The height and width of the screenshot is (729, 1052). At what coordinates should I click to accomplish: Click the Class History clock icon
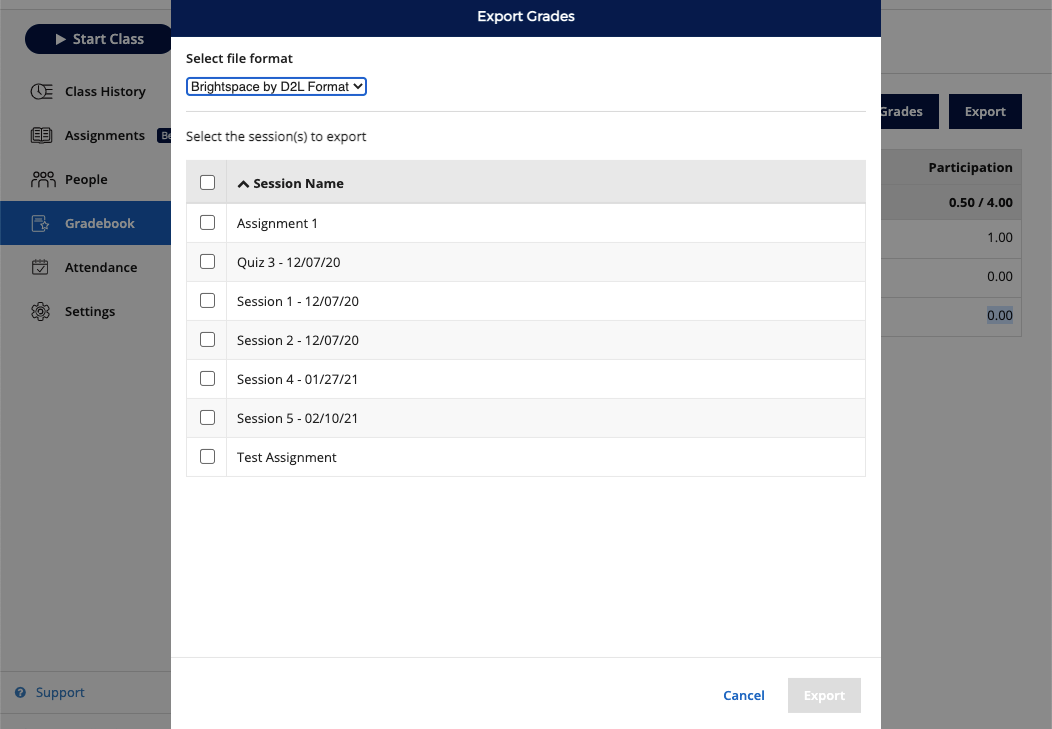(x=42, y=91)
